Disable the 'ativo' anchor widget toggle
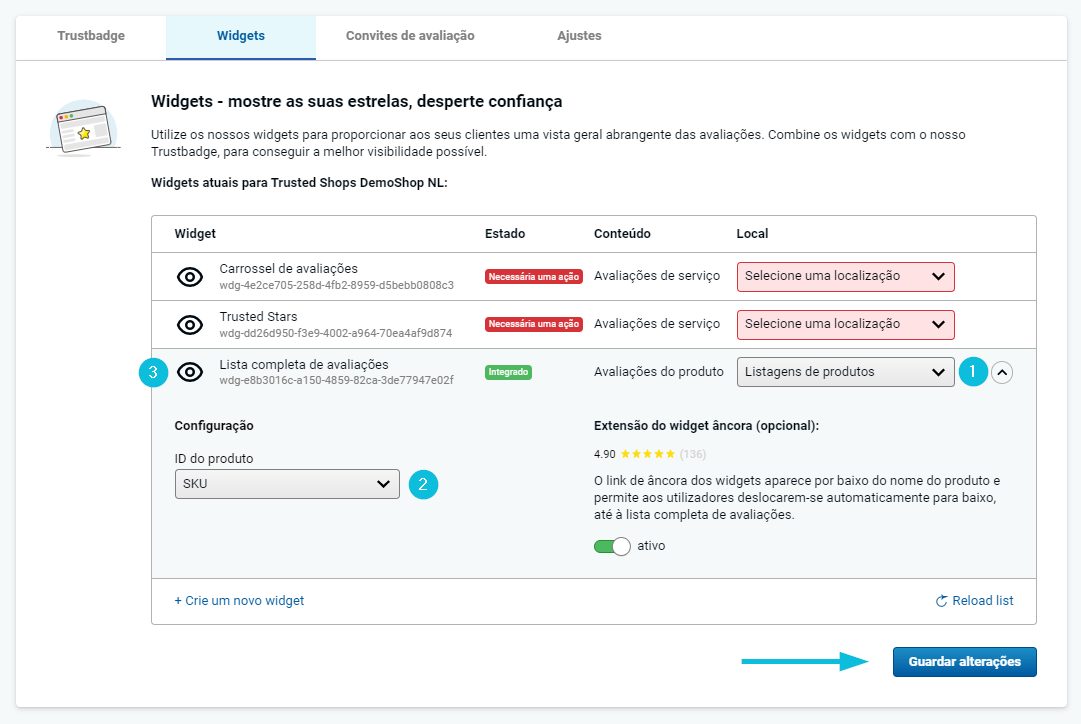1081x724 pixels. point(612,546)
